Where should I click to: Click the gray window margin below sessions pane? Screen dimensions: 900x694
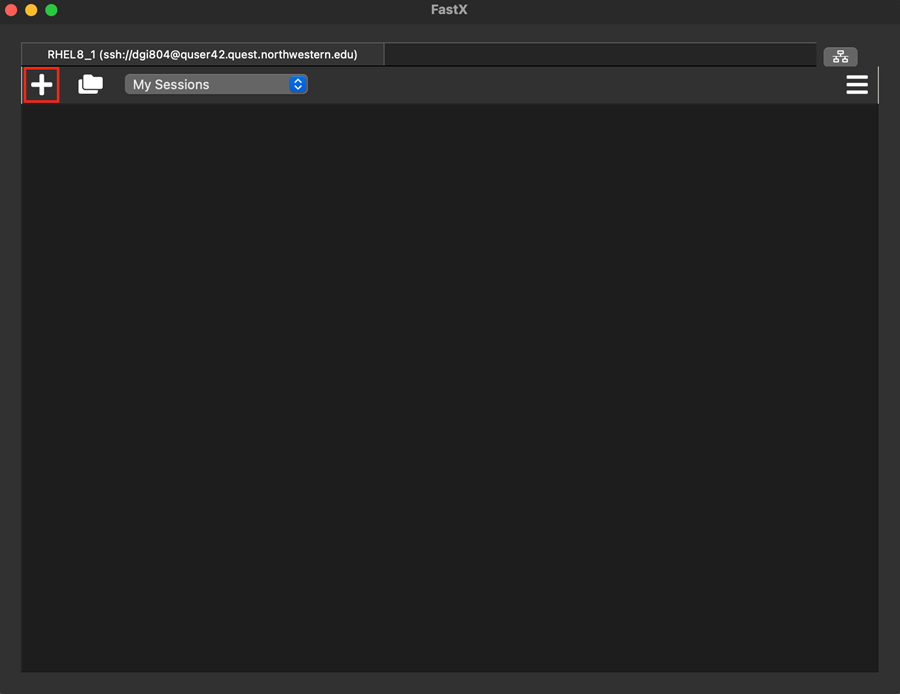(450, 683)
